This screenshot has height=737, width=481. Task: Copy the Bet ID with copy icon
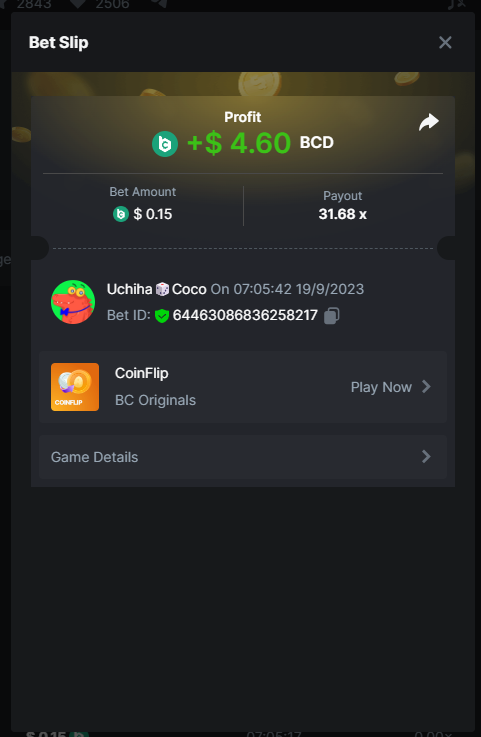pyautogui.click(x=331, y=315)
